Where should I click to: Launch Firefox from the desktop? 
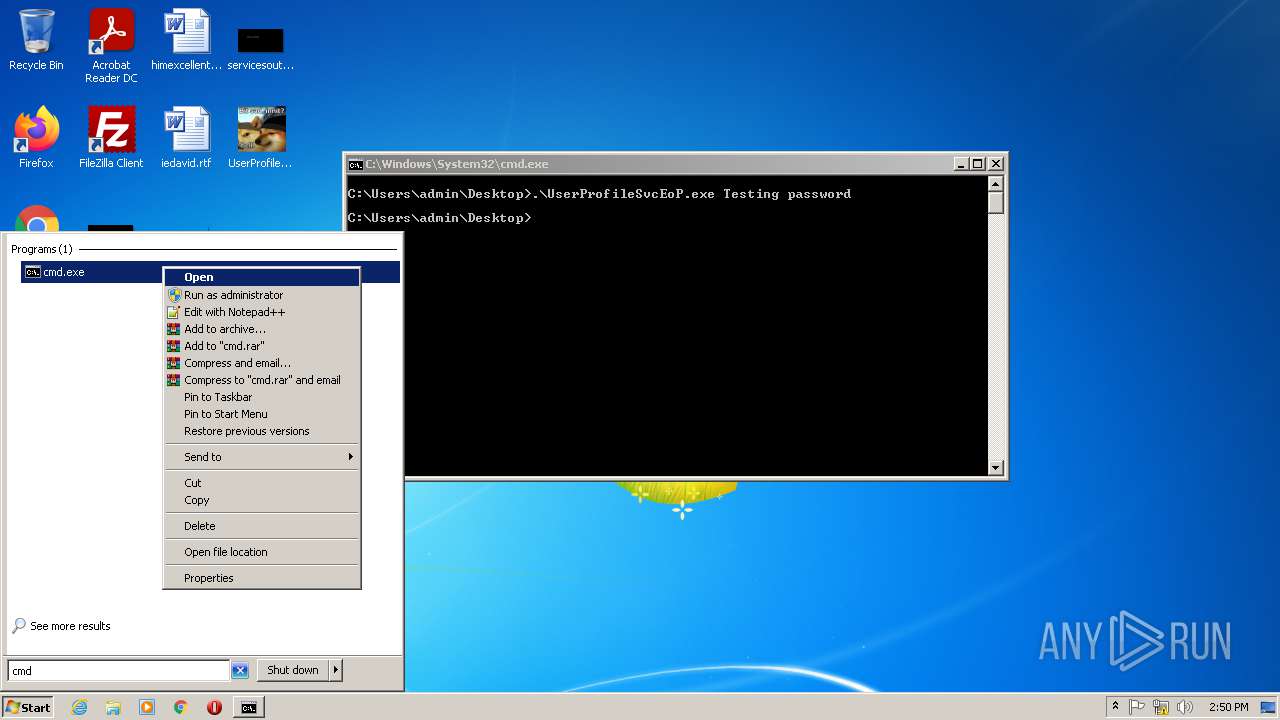[x=36, y=138]
